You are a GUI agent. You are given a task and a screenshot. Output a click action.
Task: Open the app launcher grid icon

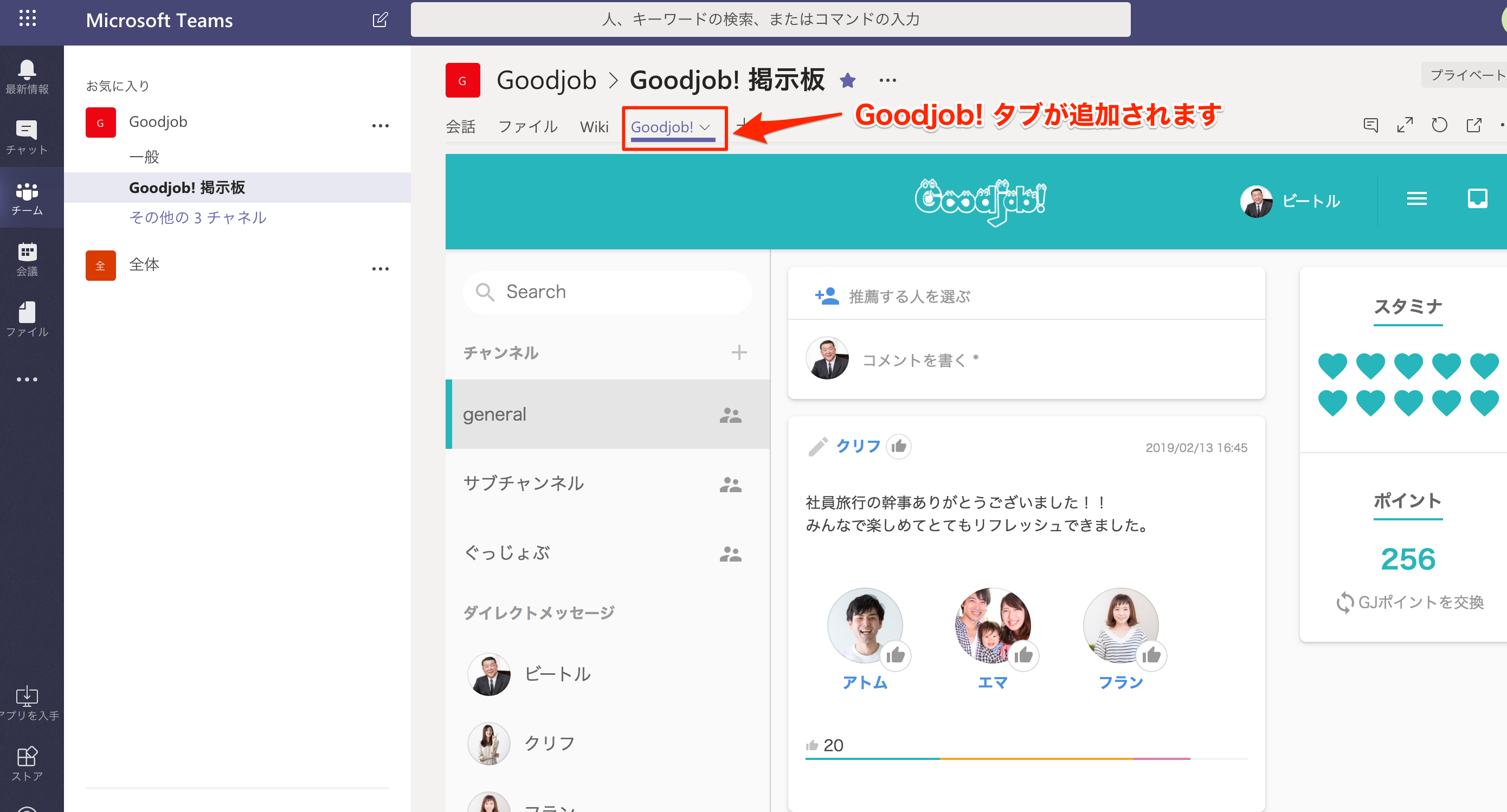pos(28,19)
